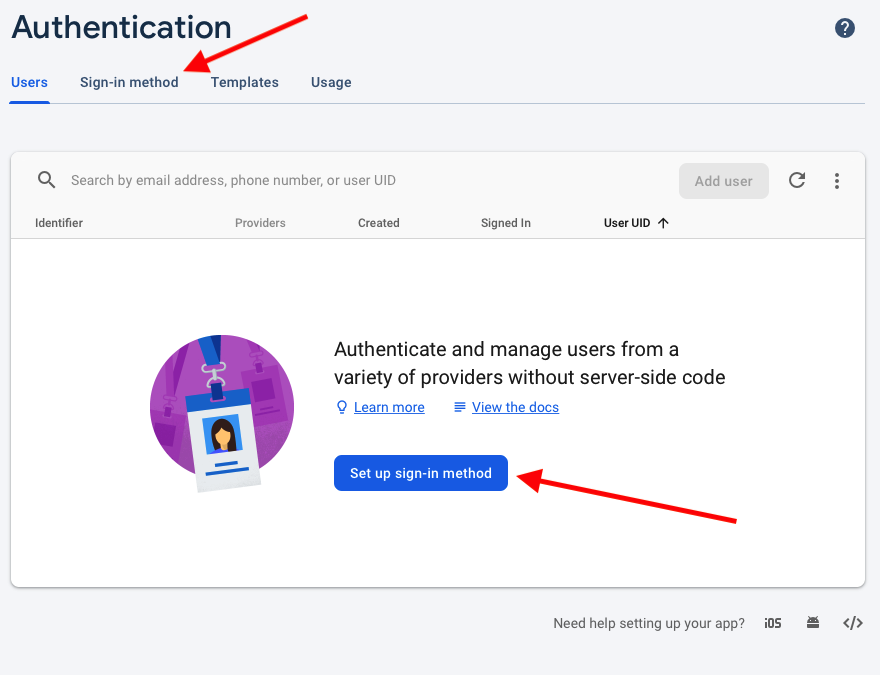Click the web code setup icon
The image size is (880, 675).
pos(852,623)
